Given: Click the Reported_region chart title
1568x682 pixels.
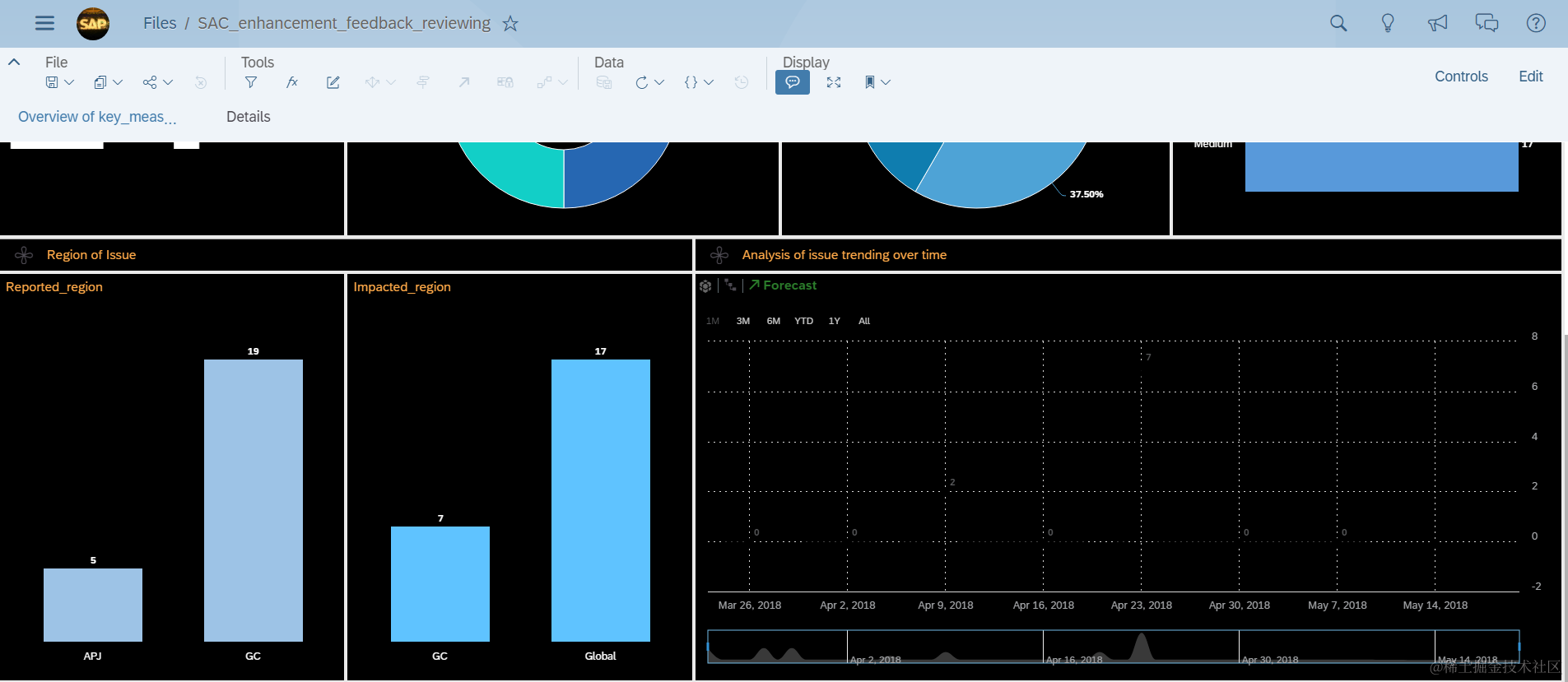Looking at the screenshot, I should point(54,286).
